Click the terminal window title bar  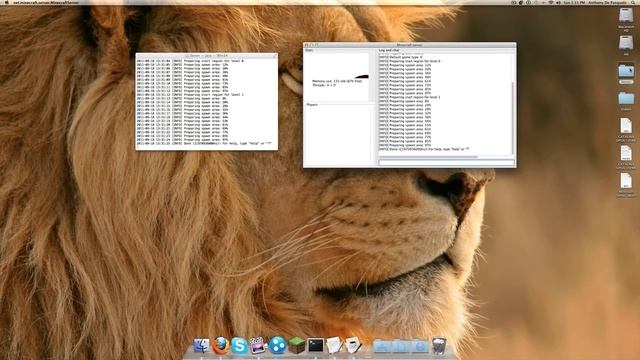(x=207, y=55)
